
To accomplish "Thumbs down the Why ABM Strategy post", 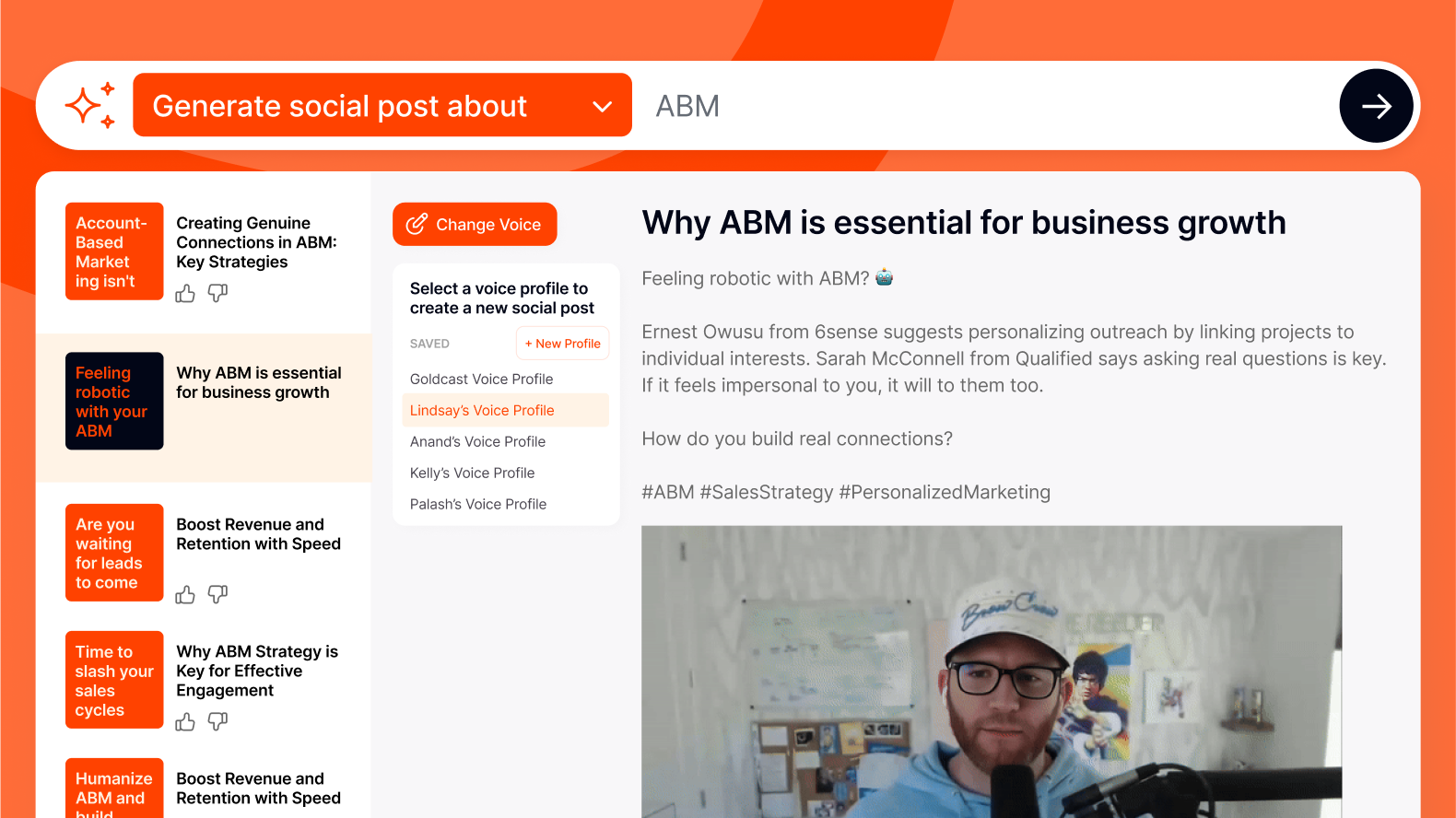I will pyautogui.click(x=217, y=721).
